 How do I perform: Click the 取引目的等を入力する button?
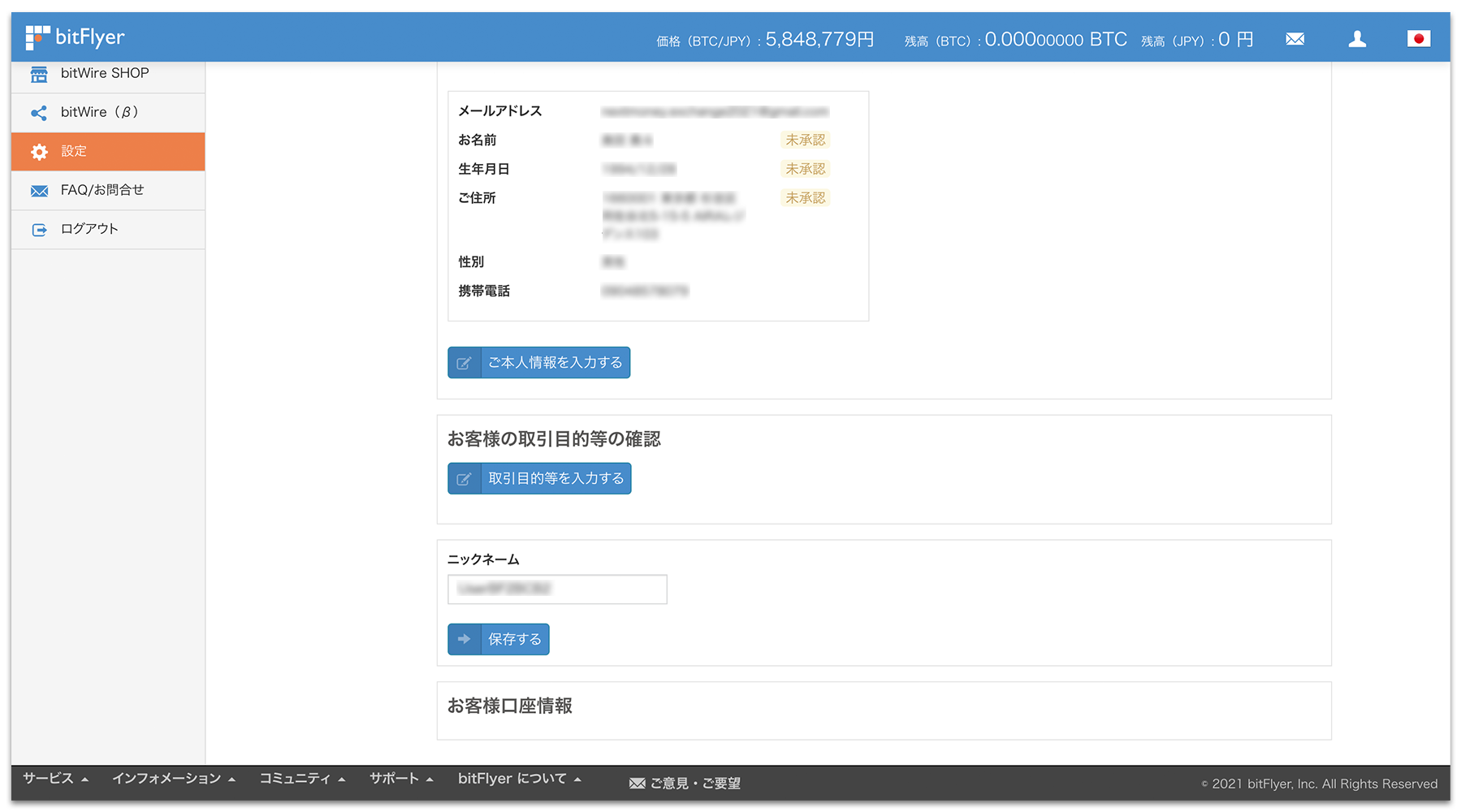pos(538,478)
